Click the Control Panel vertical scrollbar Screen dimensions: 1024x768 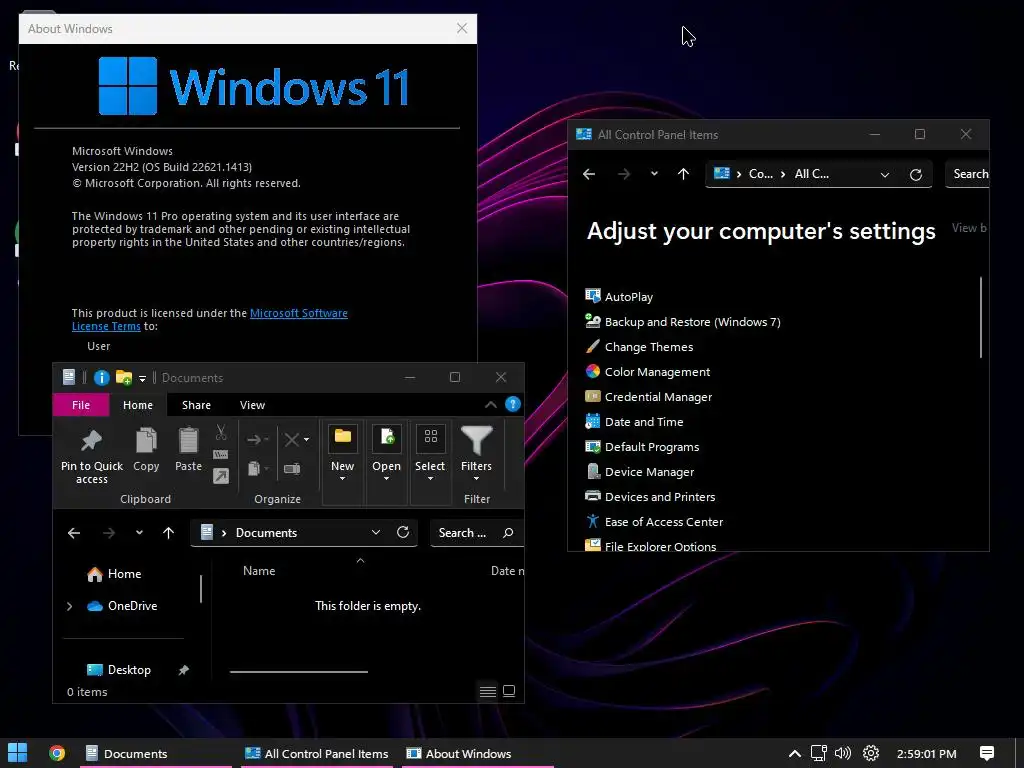coord(981,317)
